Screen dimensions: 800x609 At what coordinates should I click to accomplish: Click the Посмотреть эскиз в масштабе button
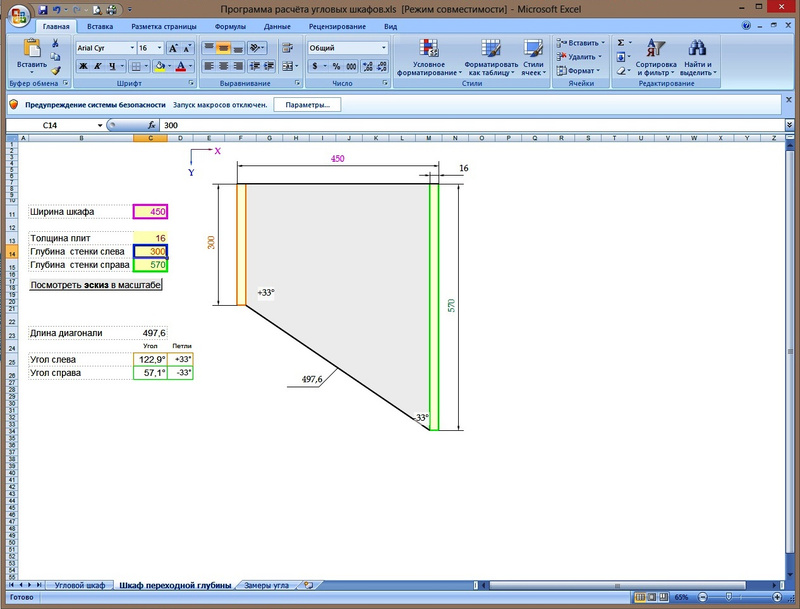[95, 285]
